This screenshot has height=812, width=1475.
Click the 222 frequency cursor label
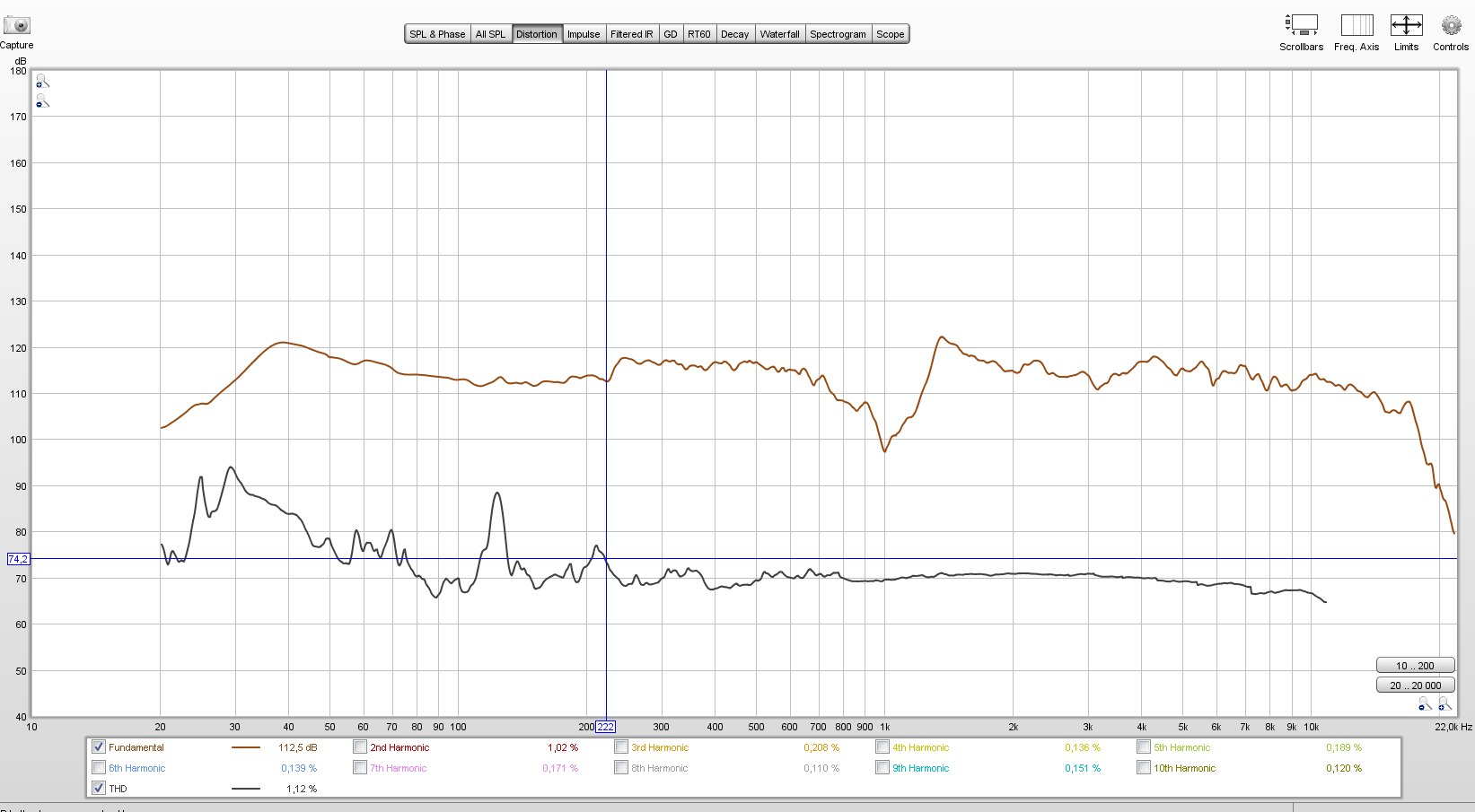pyautogui.click(x=606, y=727)
